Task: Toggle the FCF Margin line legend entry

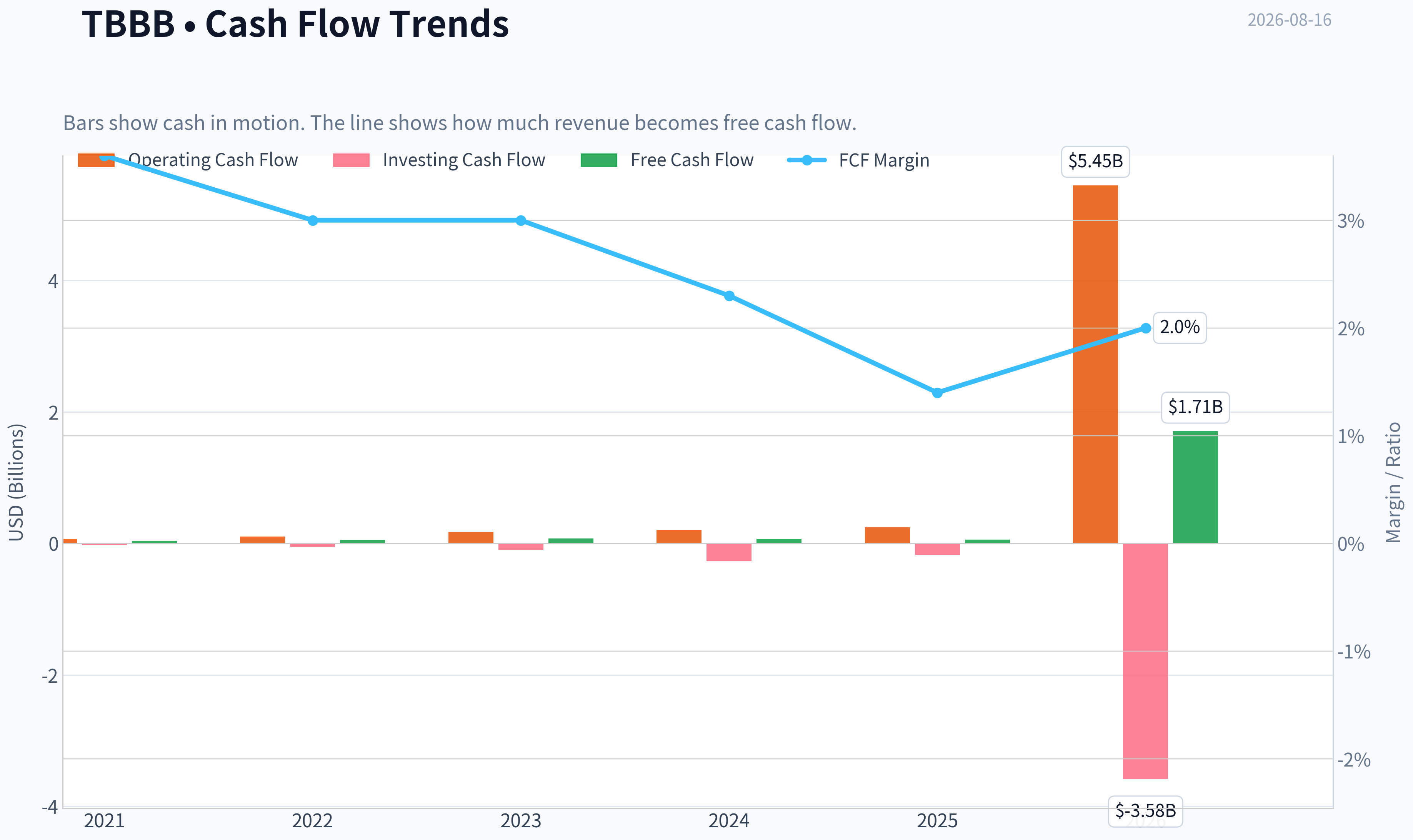Action: 858,160
